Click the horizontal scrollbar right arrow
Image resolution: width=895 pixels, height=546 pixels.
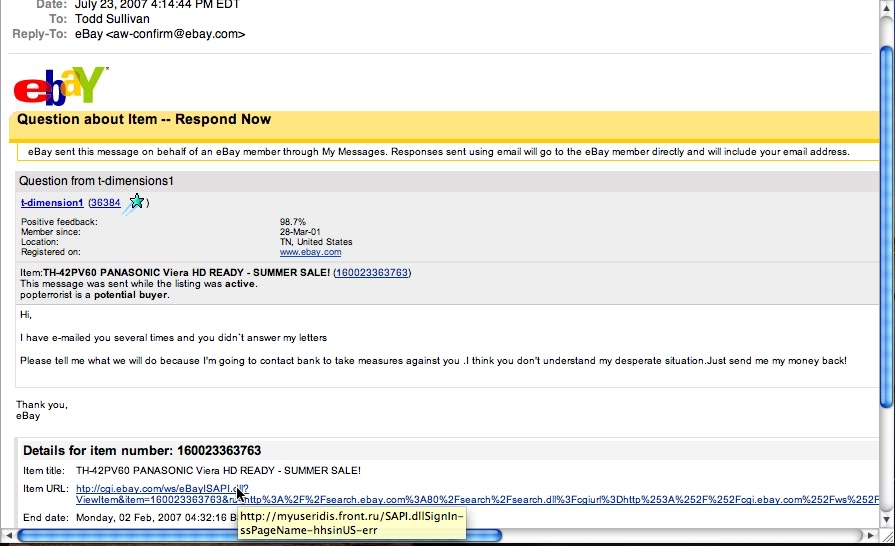click(870, 535)
